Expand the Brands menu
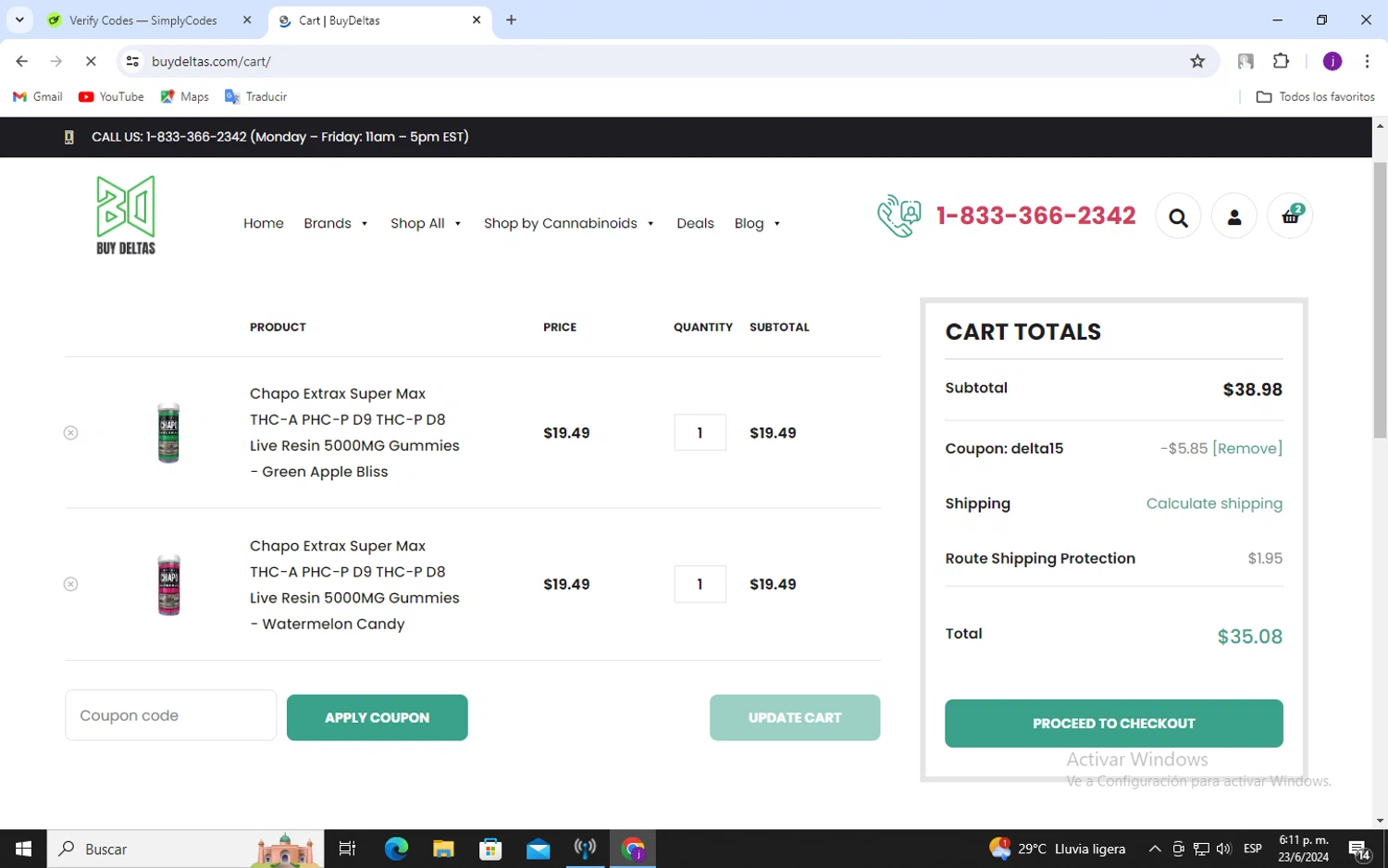The height and width of the screenshot is (868, 1388). point(336,223)
